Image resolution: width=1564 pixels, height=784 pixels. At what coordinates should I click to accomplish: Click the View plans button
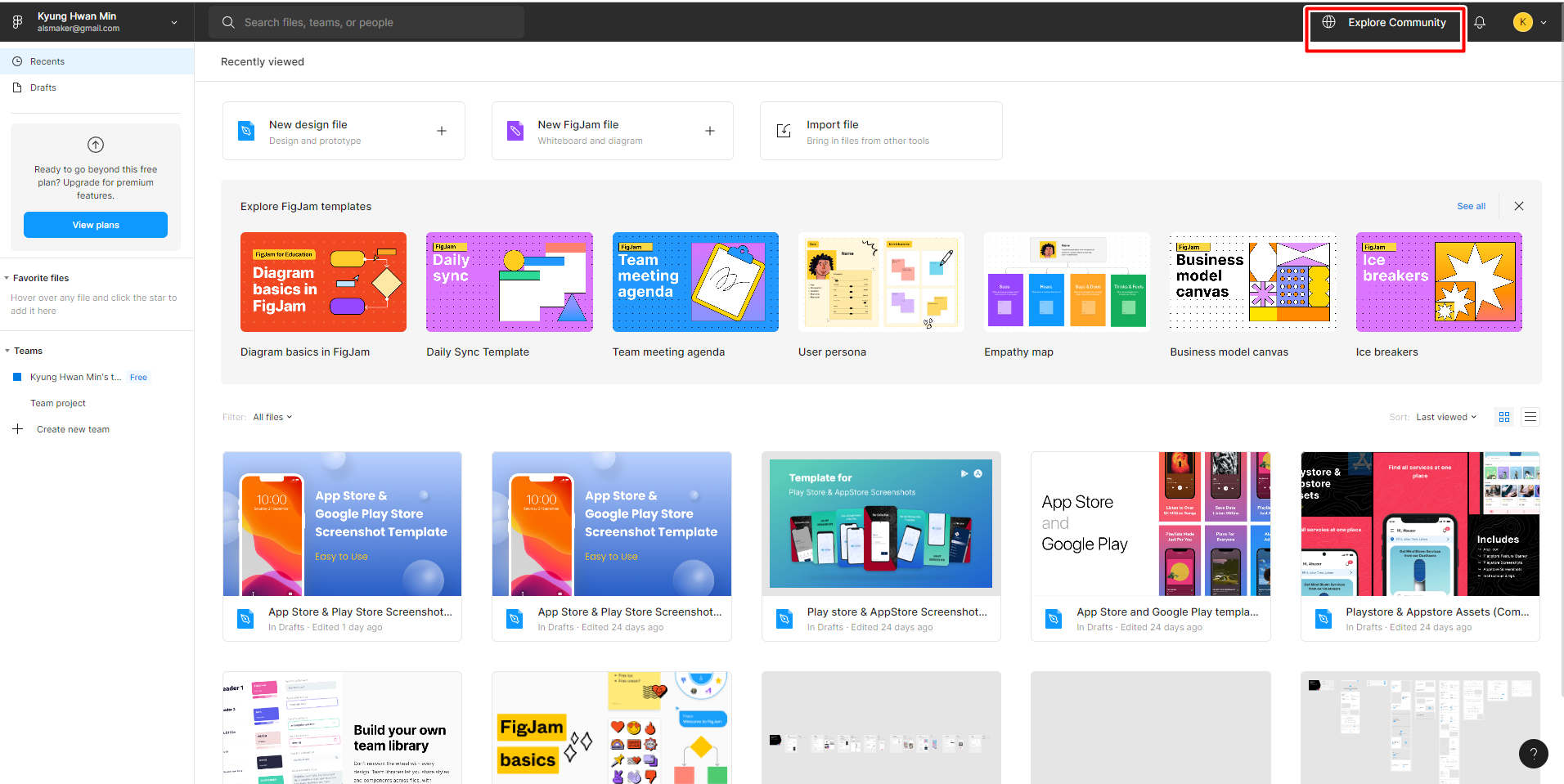(x=96, y=225)
